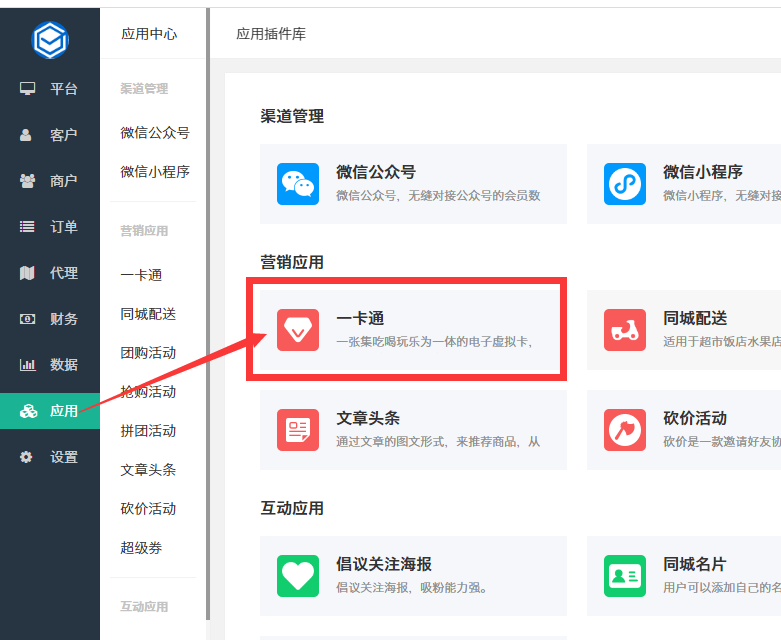Click the 应用插件库 page title
Screen dimensions: 781x640
click(271, 34)
